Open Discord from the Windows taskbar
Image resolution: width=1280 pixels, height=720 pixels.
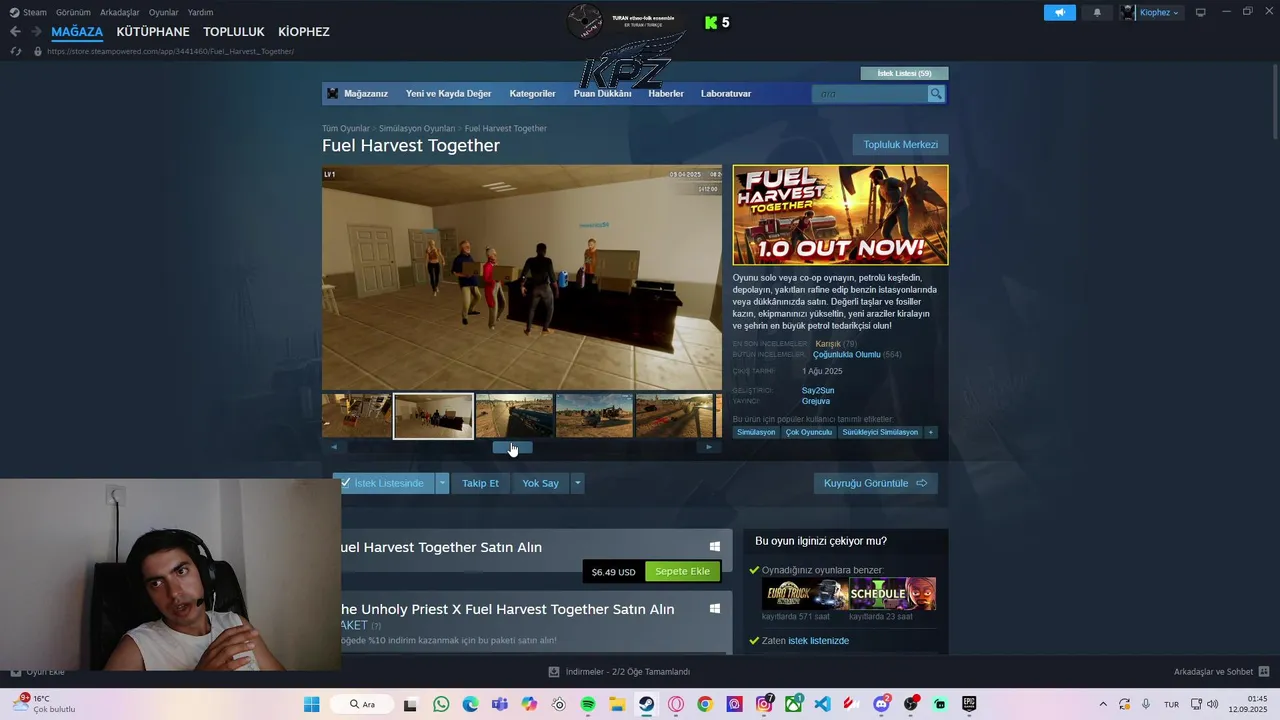[x=881, y=704]
